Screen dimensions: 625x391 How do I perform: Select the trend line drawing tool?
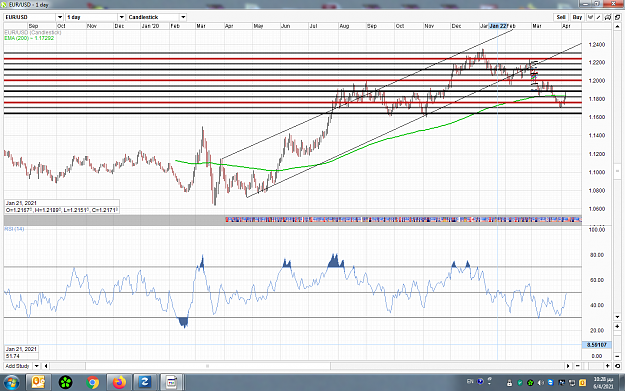pos(599,17)
